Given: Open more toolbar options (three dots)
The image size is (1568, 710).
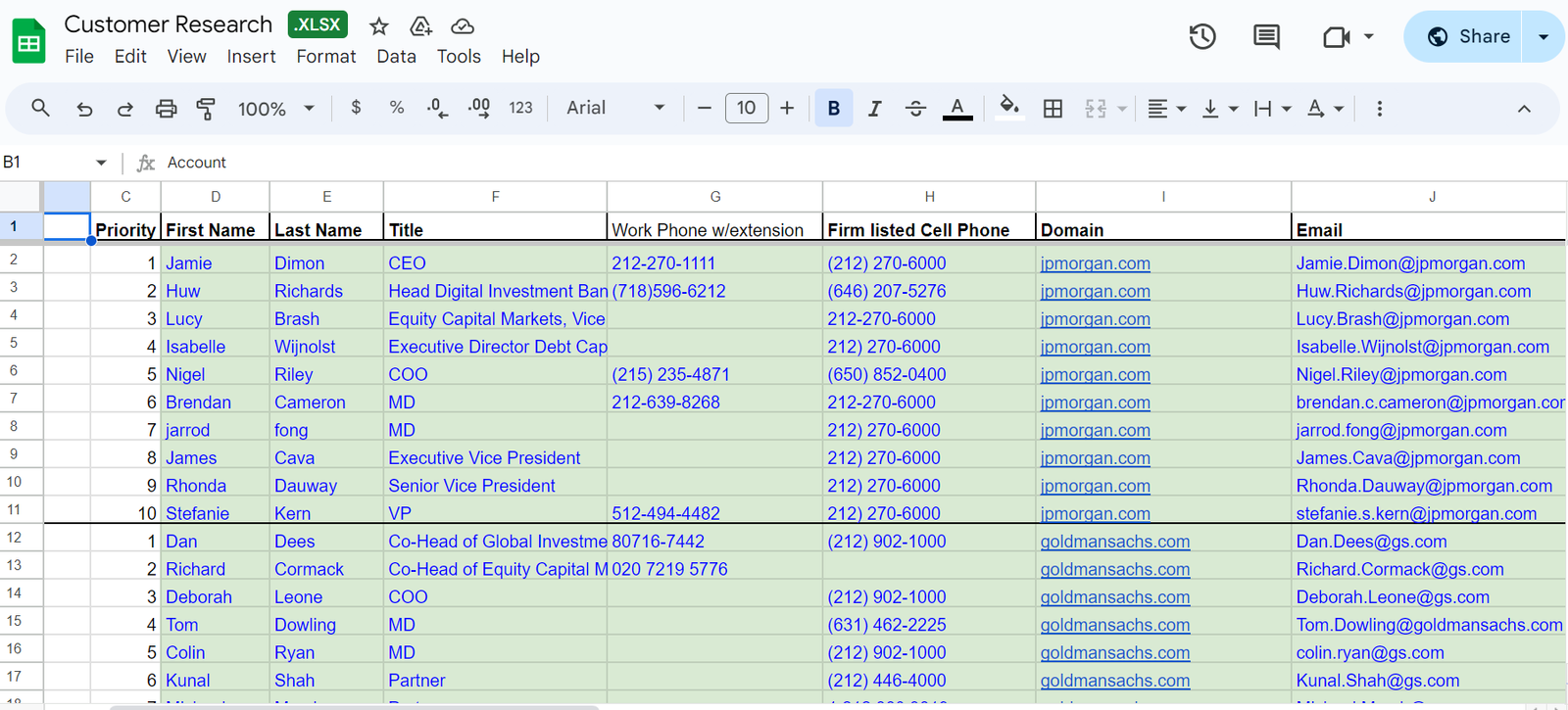Looking at the screenshot, I should pyautogui.click(x=1379, y=108).
